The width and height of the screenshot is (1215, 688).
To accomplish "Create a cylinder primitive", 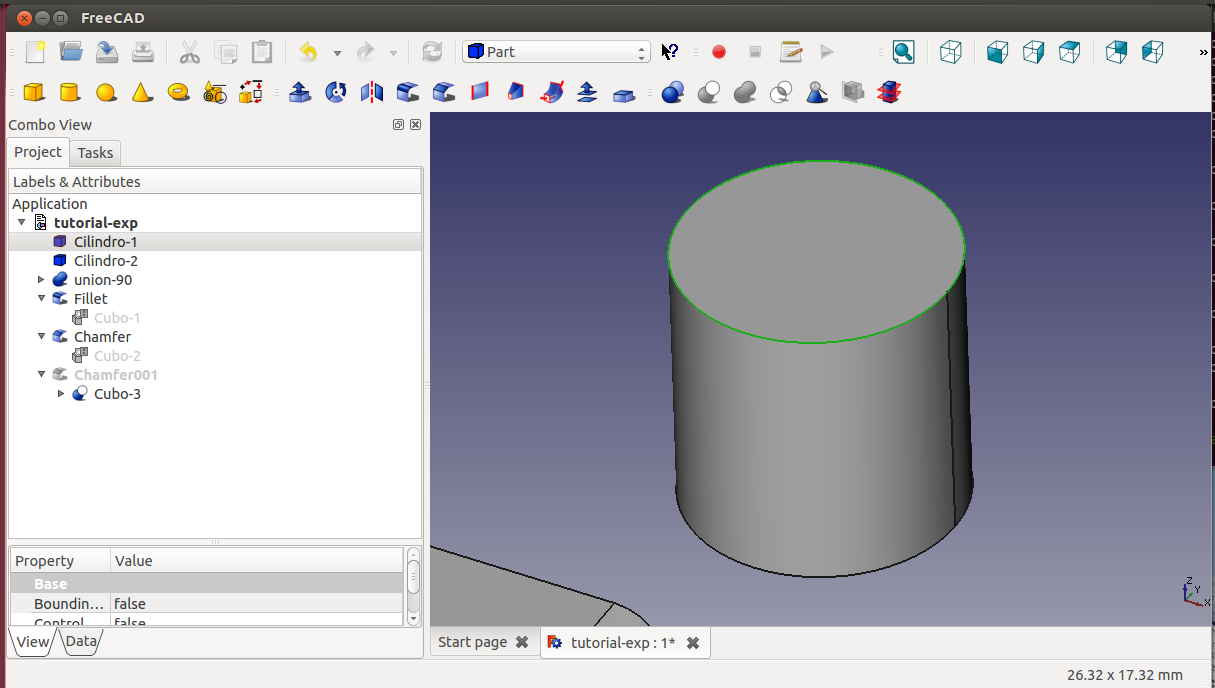I will coord(69,92).
